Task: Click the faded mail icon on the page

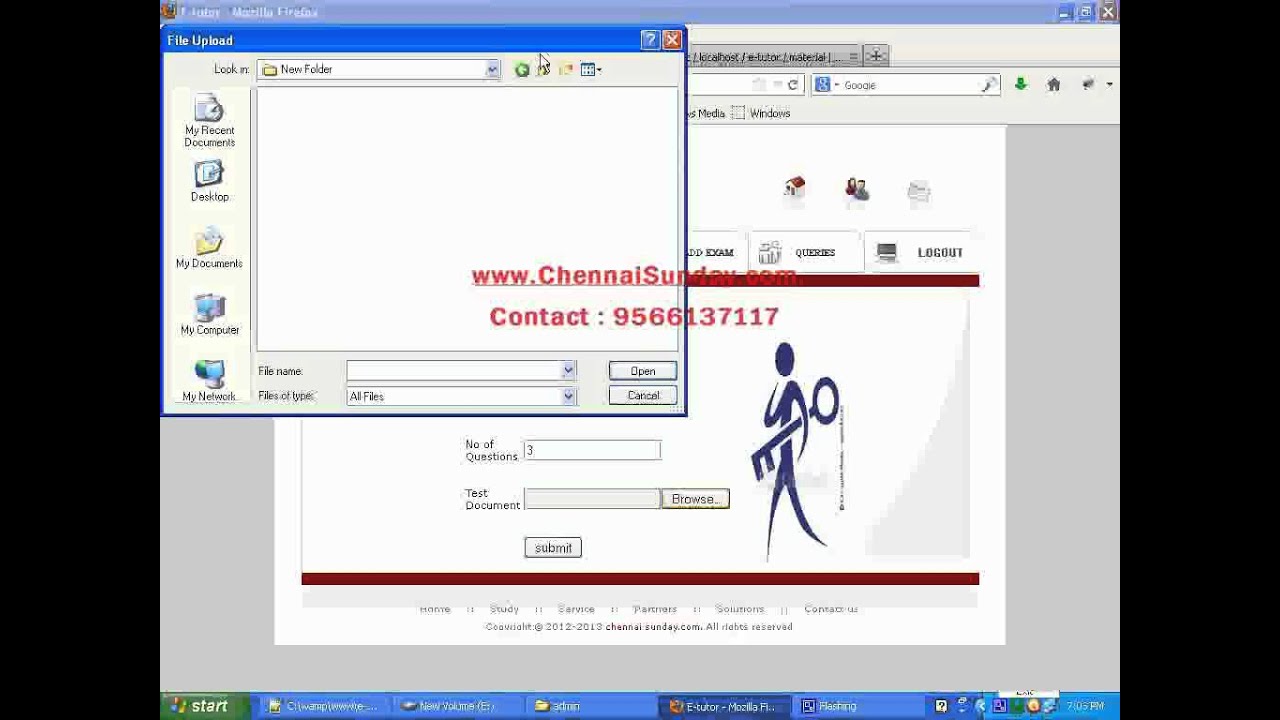Action: (919, 190)
